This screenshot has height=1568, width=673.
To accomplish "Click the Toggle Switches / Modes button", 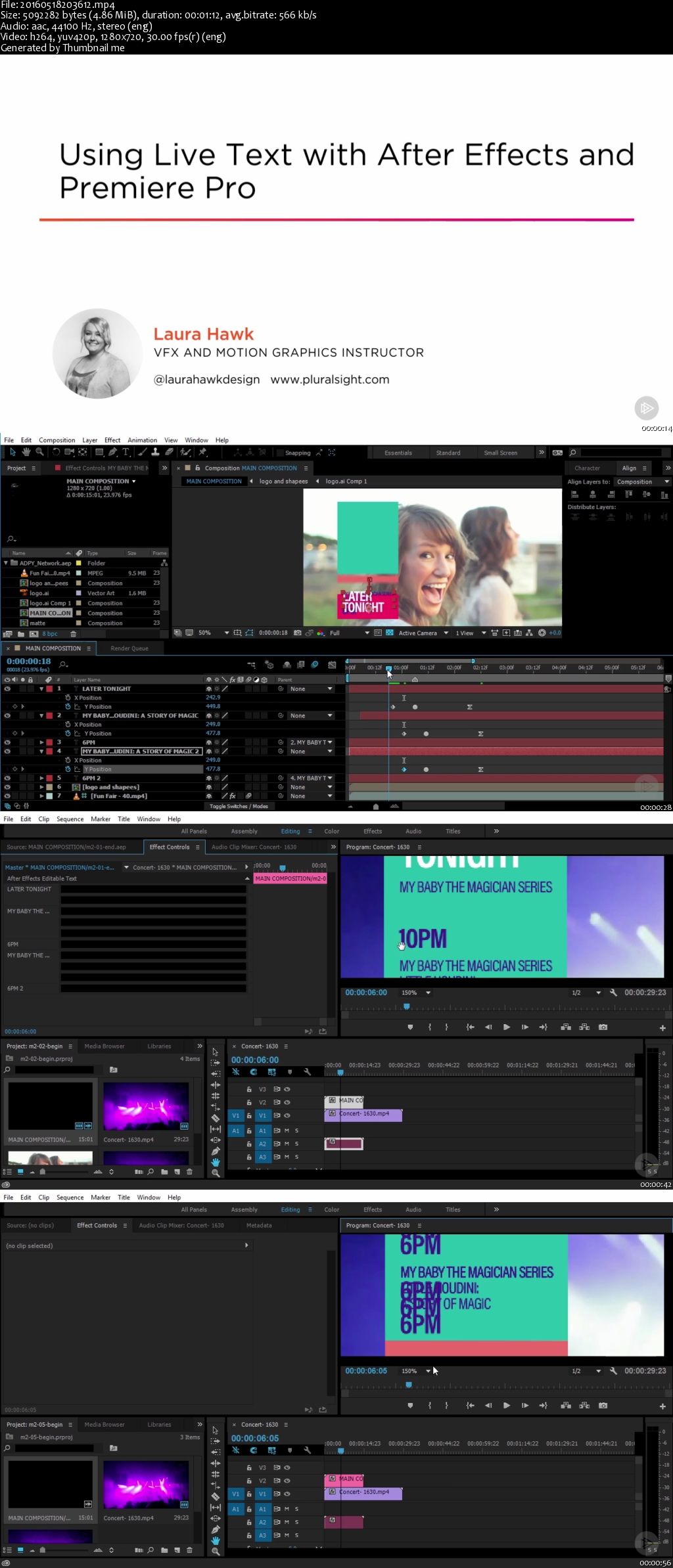I will (x=239, y=806).
